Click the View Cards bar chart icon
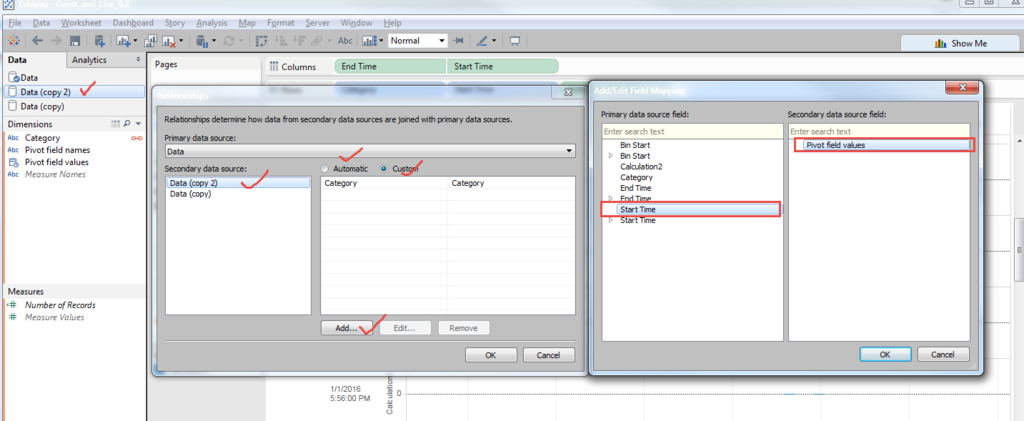1024x421 pixels. 368,41
